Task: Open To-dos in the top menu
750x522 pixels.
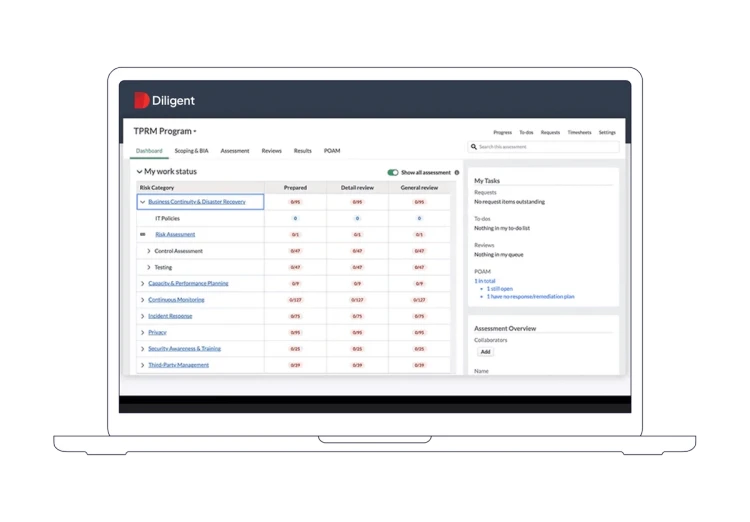Action: 526,133
